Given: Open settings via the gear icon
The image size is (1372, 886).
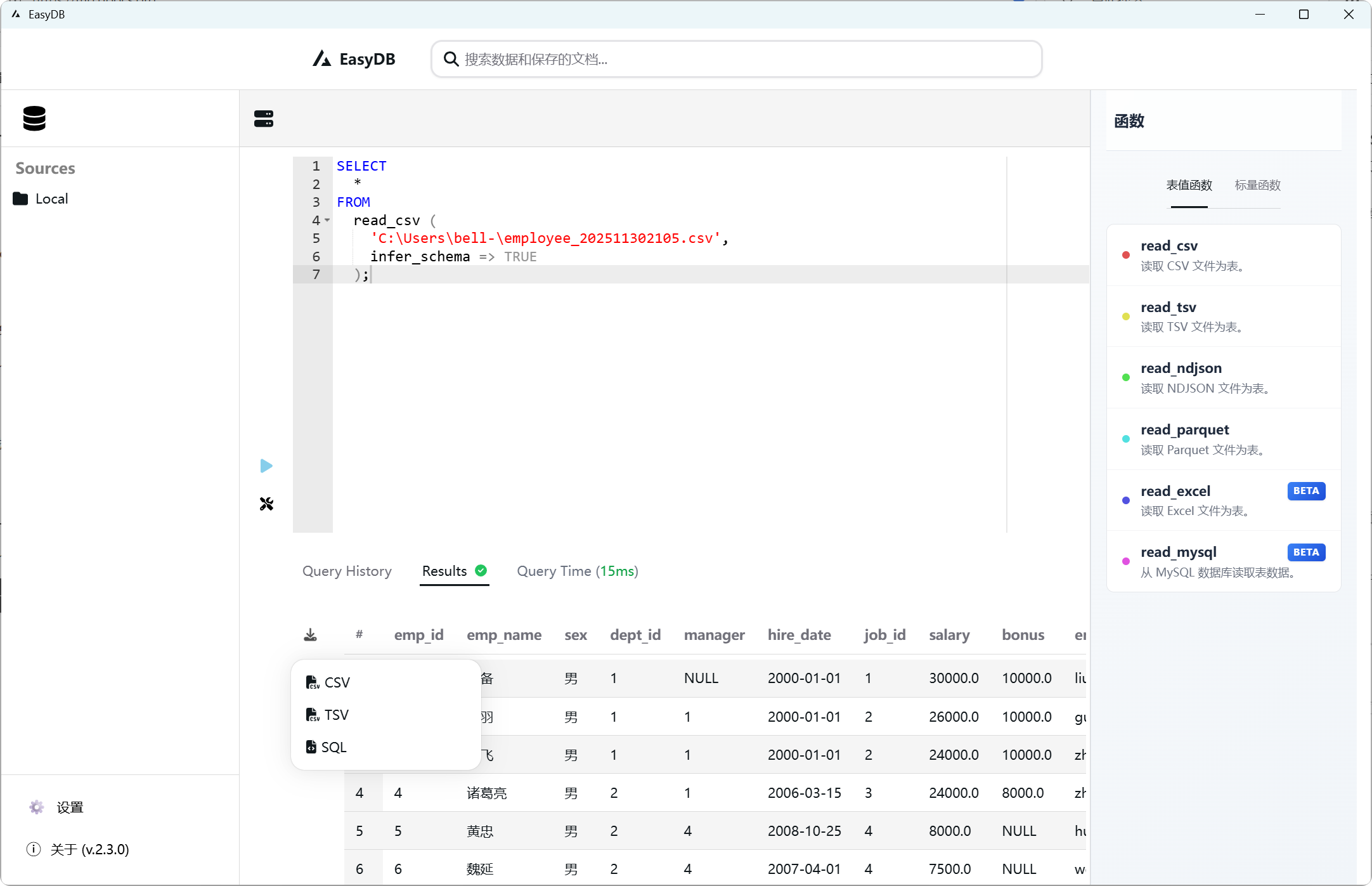Looking at the screenshot, I should point(36,807).
